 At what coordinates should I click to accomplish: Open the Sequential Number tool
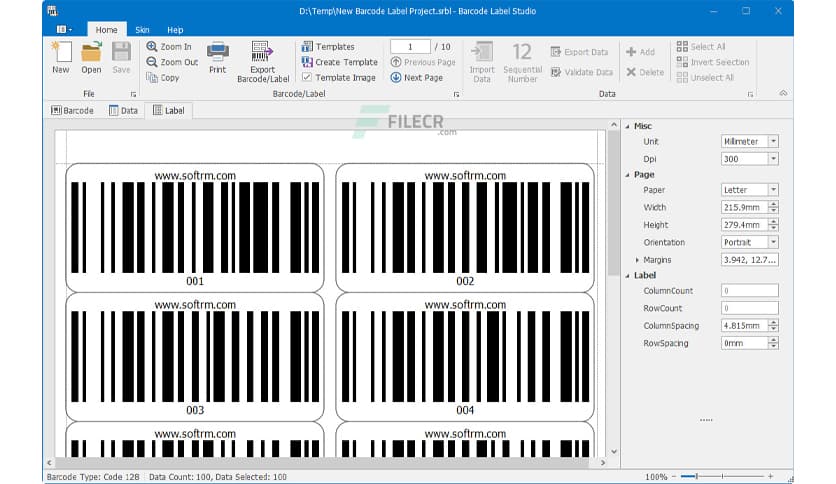[x=522, y=62]
